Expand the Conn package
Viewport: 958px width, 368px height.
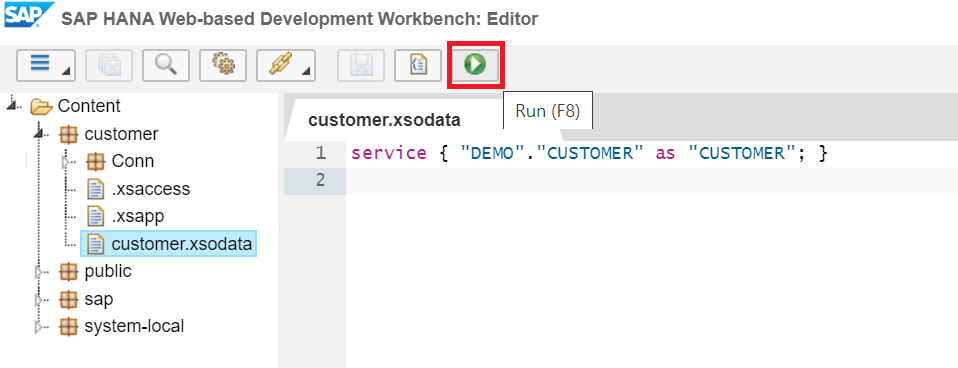pos(68,161)
